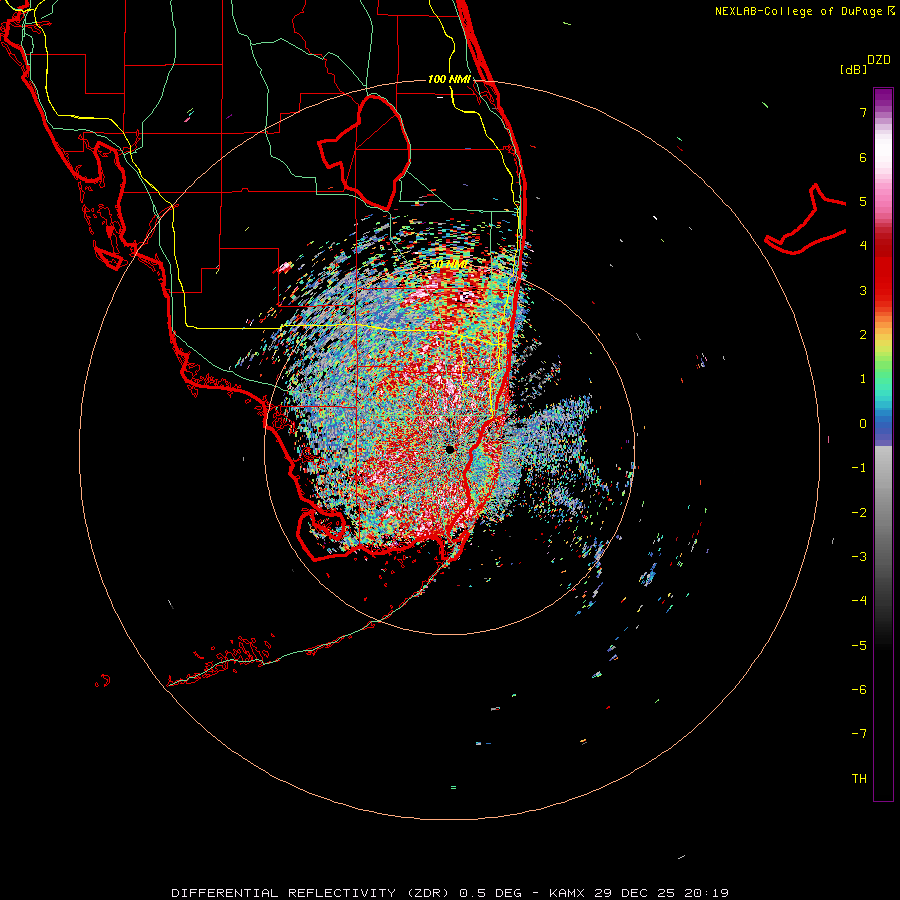Screen dimensions: 900x900
Task: Click the DZD label above the color scale
Action: pyautogui.click(x=879, y=60)
